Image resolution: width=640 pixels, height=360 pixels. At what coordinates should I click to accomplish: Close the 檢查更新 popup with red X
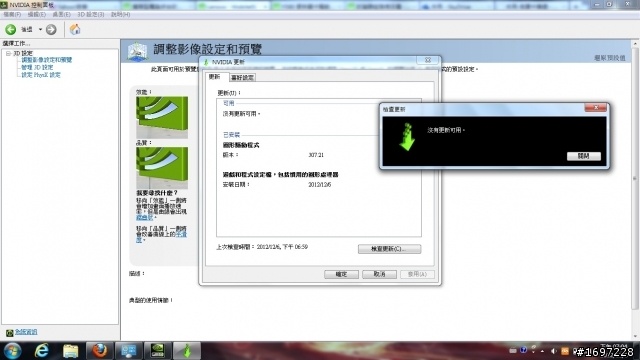[596, 107]
